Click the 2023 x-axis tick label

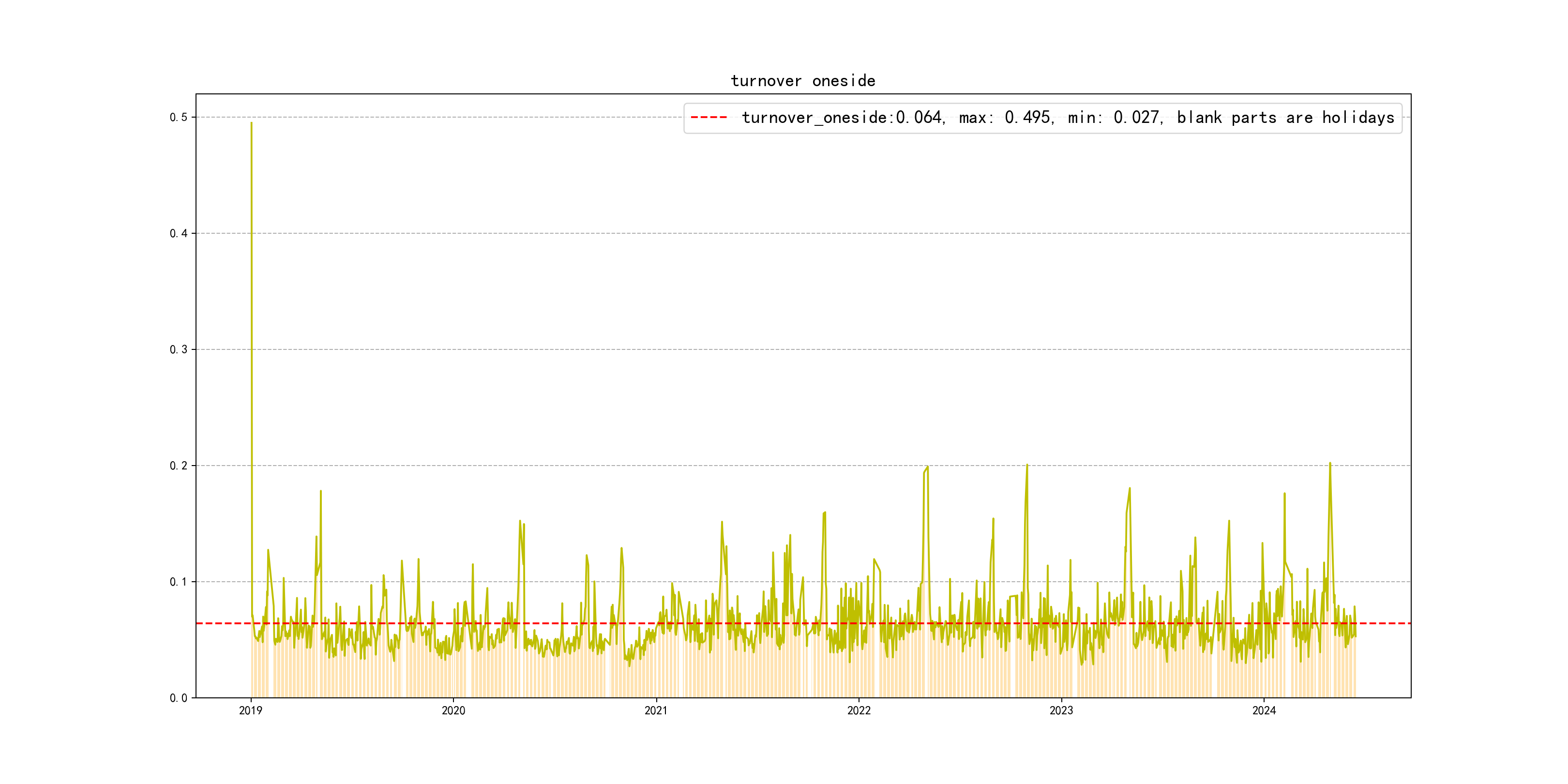click(1061, 710)
